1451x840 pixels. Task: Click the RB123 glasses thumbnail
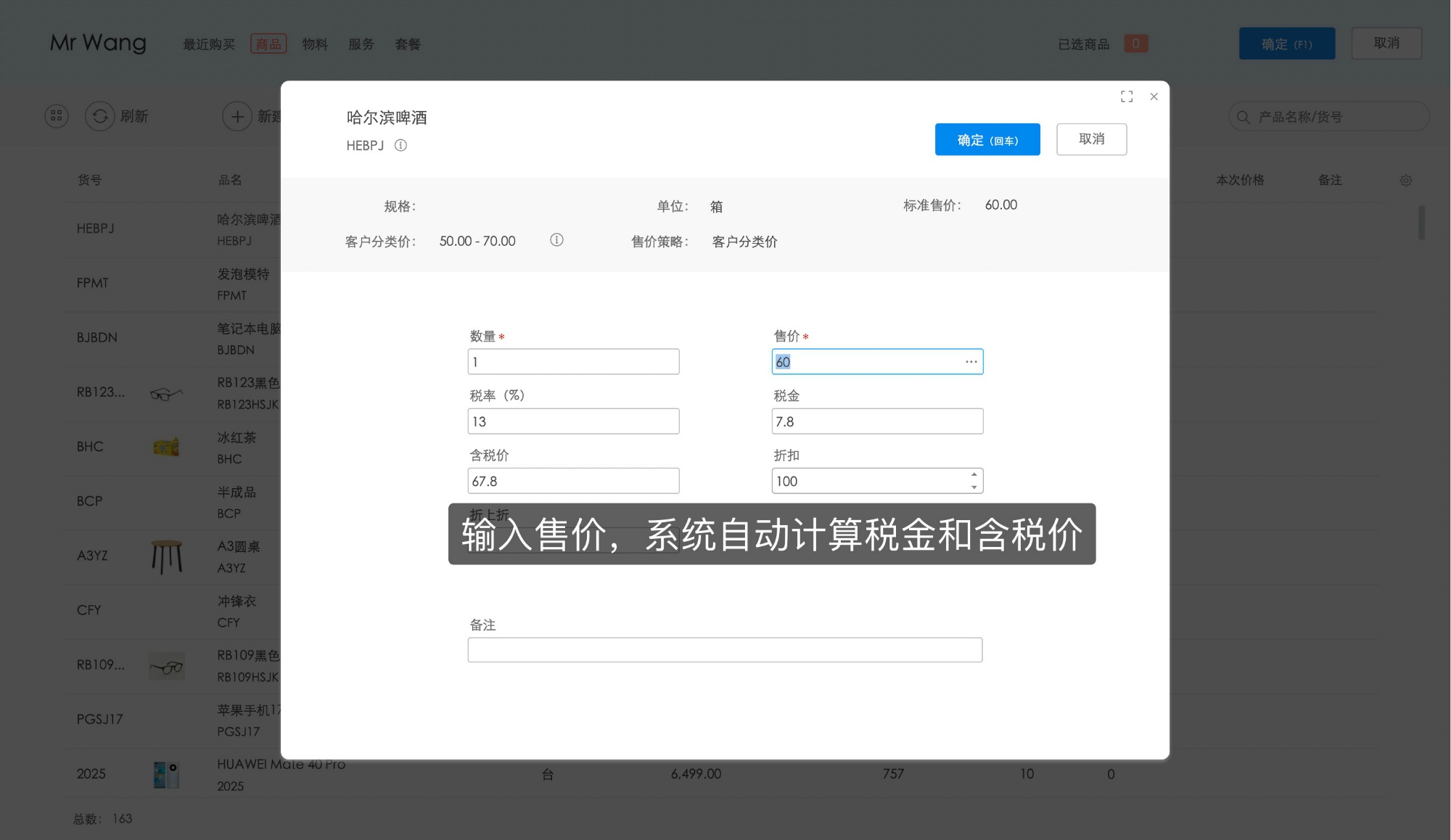tap(166, 393)
